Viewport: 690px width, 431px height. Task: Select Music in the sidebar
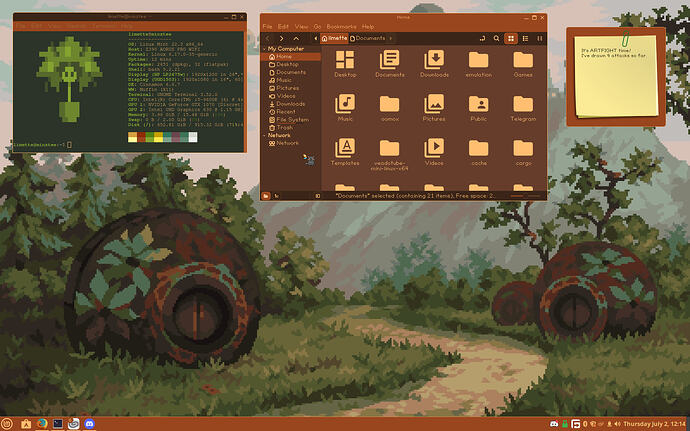[x=291, y=80]
